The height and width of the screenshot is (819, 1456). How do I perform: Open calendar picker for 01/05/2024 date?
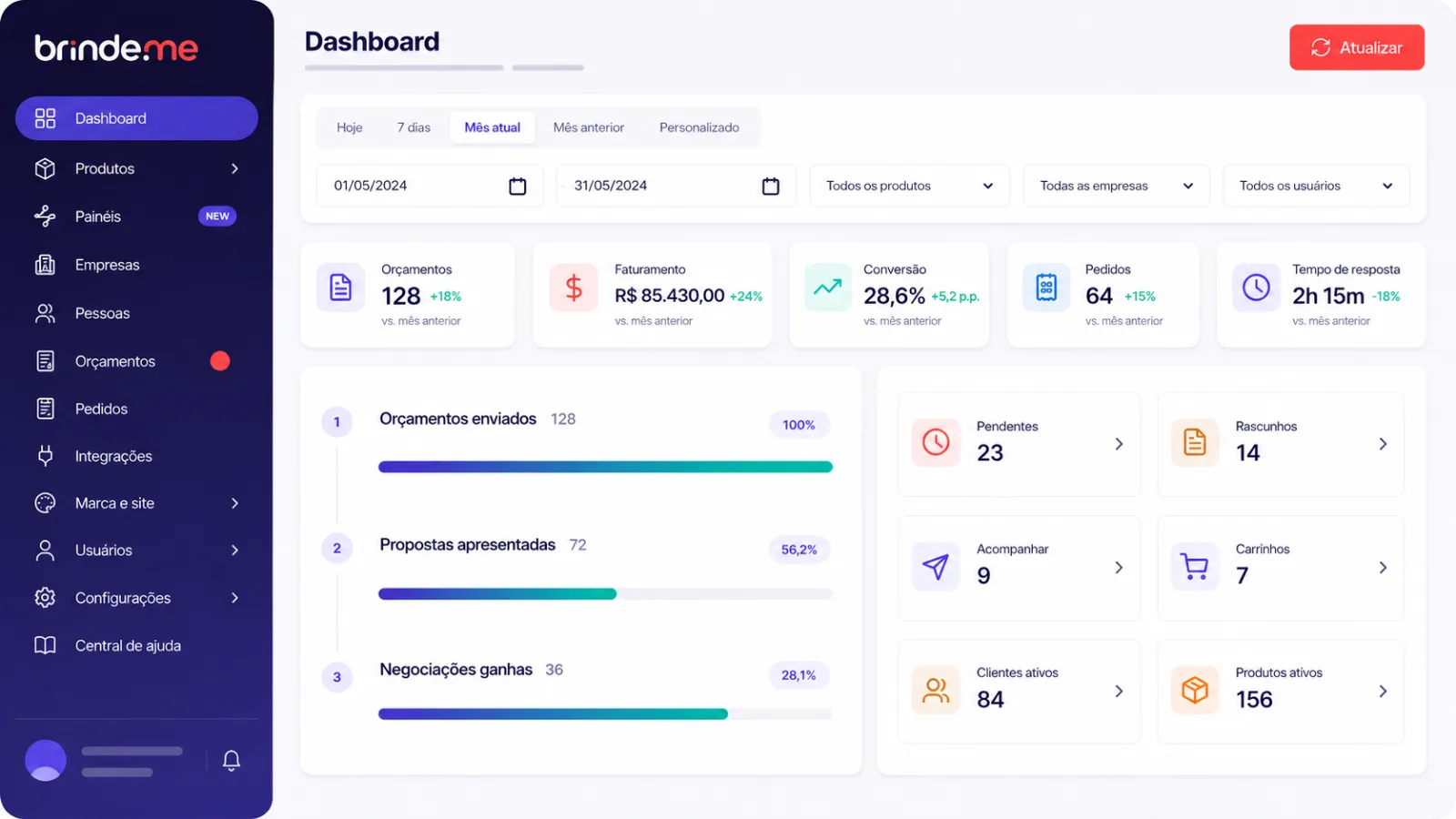click(517, 186)
